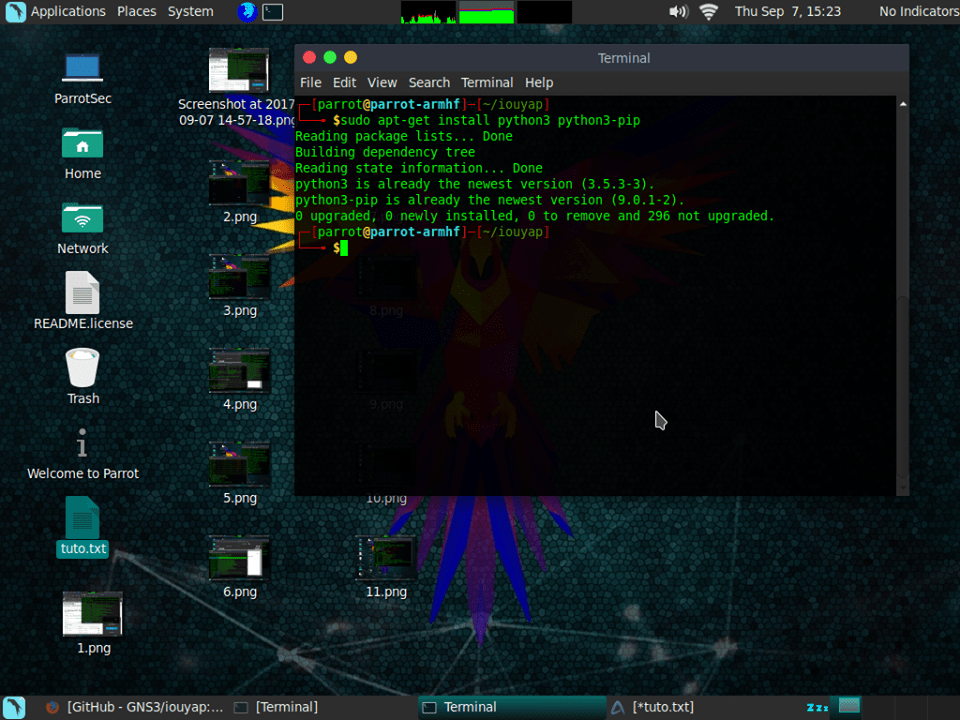Open the Trash icon
960x720 pixels.
[82, 368]
